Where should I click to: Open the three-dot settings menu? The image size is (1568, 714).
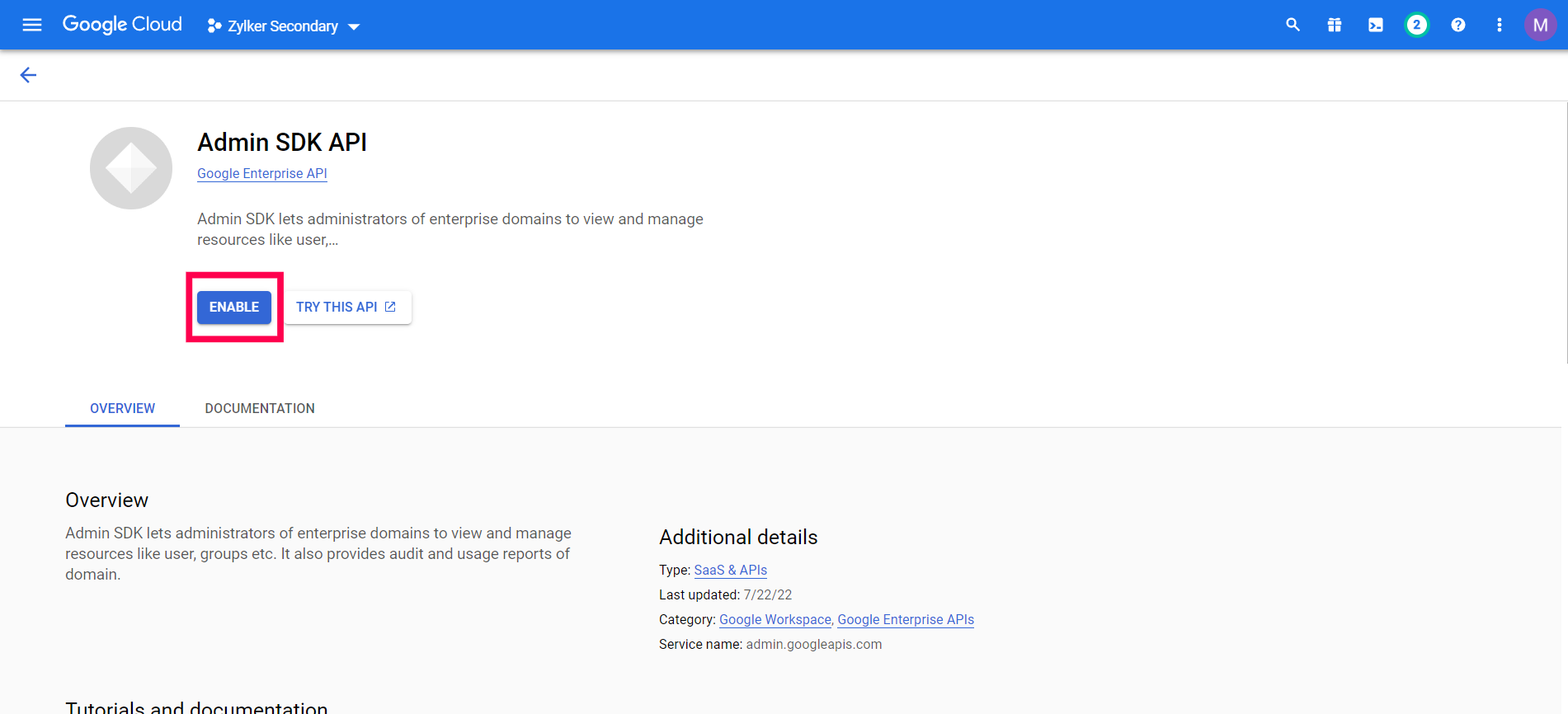(x=1499, y=25)
